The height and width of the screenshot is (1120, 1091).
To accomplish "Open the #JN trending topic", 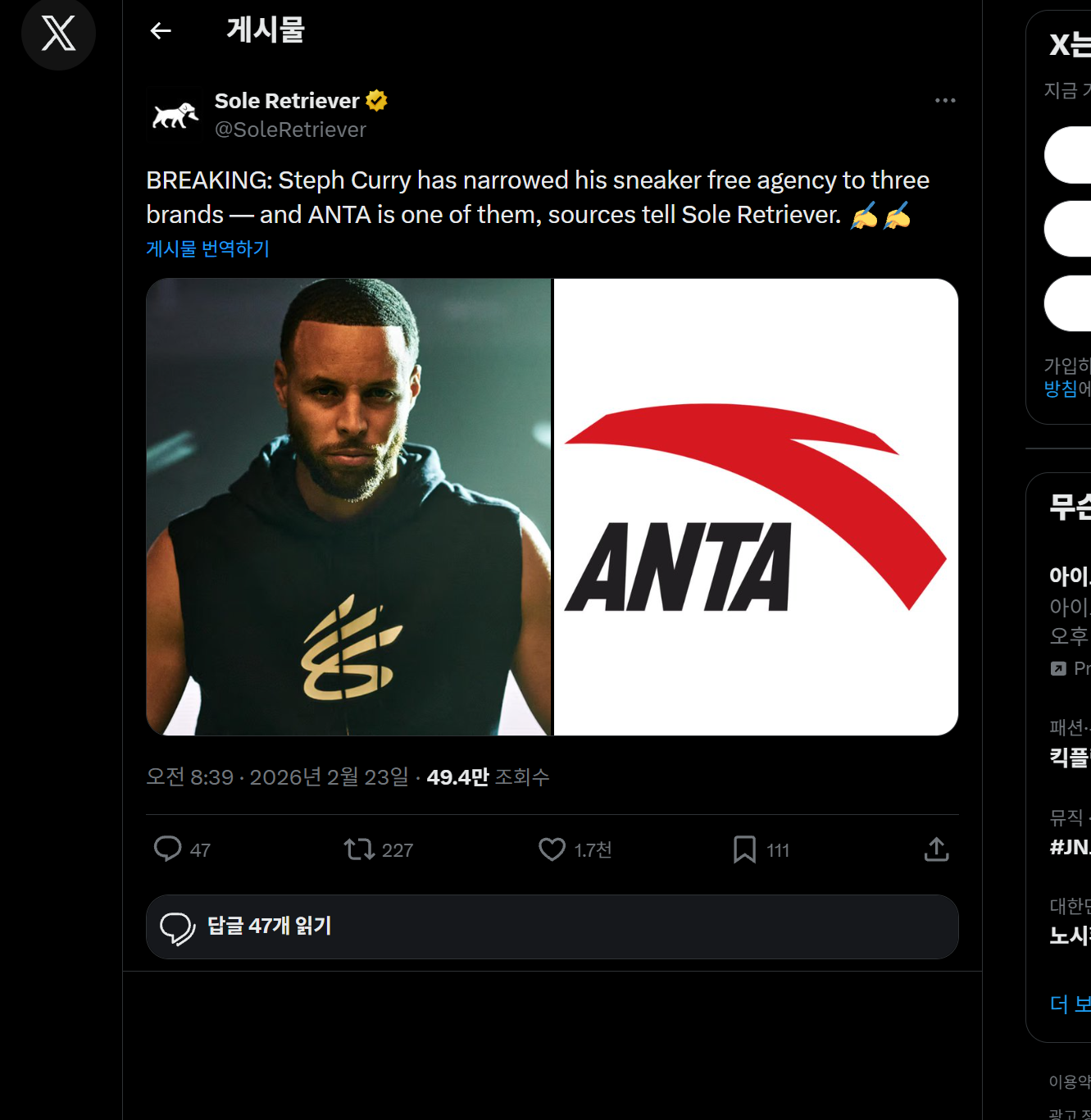I will (x=1070, y=846).
